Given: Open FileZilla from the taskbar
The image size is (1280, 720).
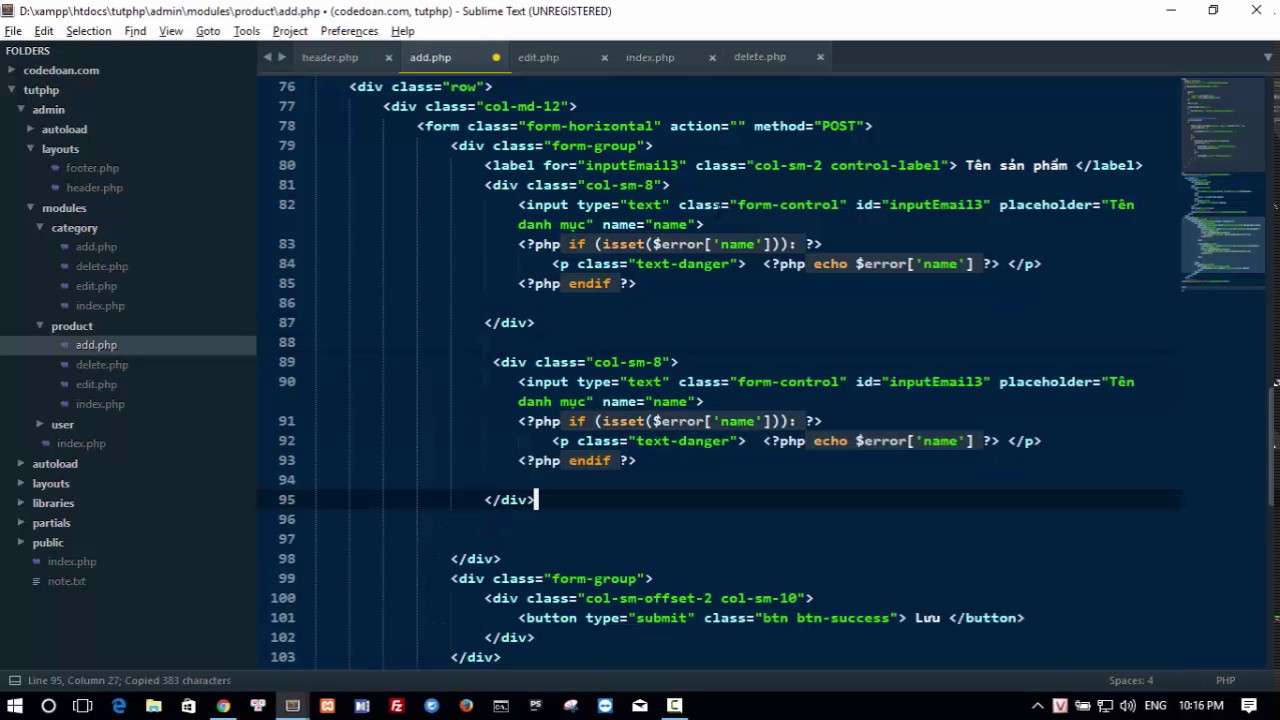Looking at the screenshot, I should pyautogui.click(x=397, y=706).
